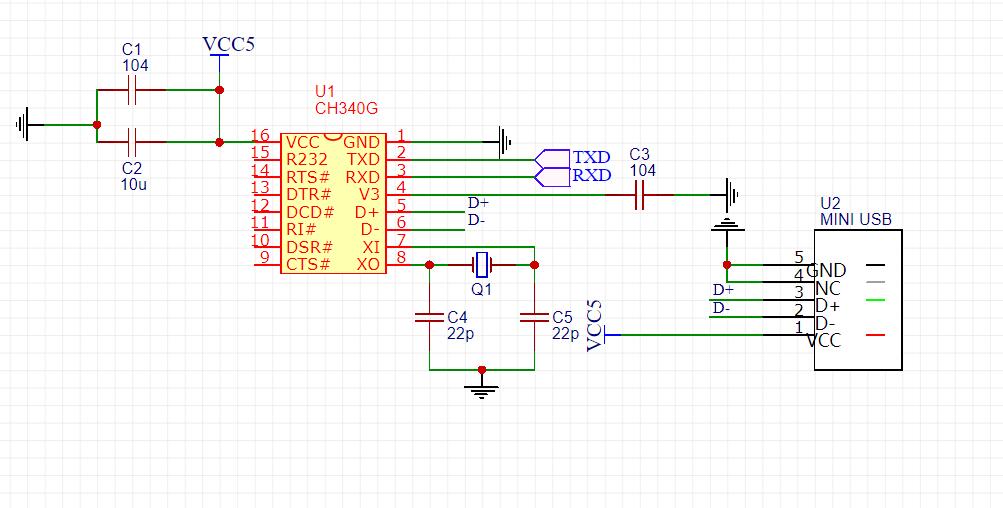Click the D+ net label at CH340G pin 5

click(478, 204)
